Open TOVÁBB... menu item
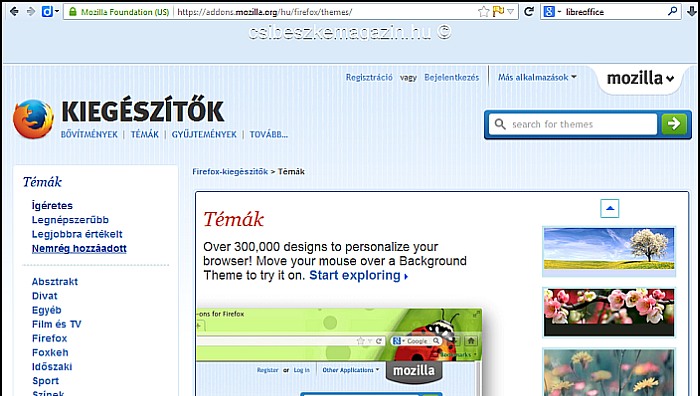The image size is (700, 396). (269, 134)
